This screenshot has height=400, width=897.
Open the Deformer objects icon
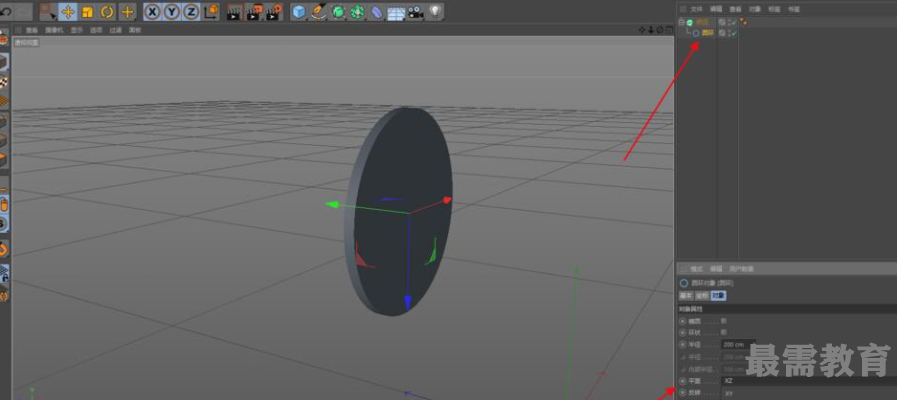tap(377, 11)
